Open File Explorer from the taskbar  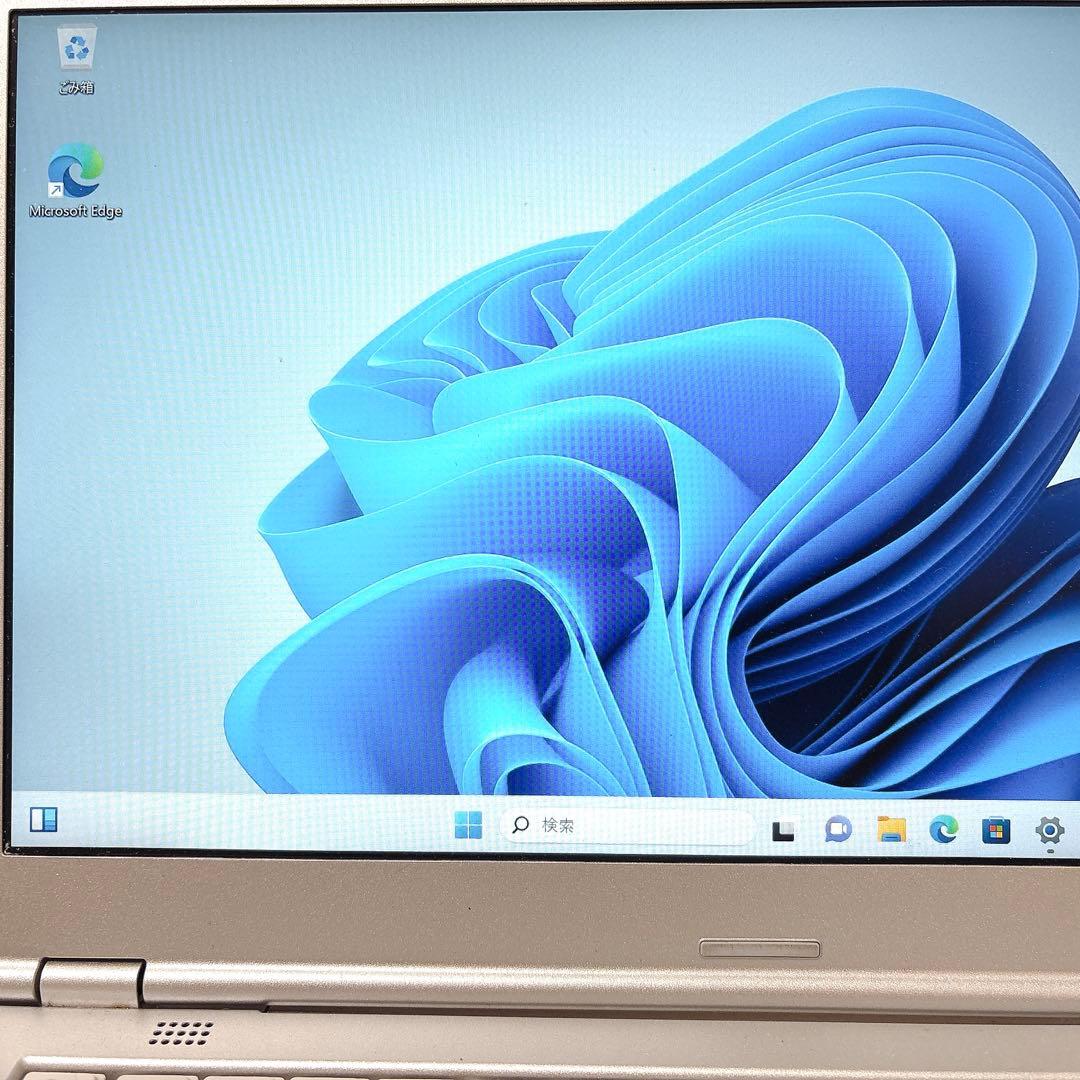891,827
